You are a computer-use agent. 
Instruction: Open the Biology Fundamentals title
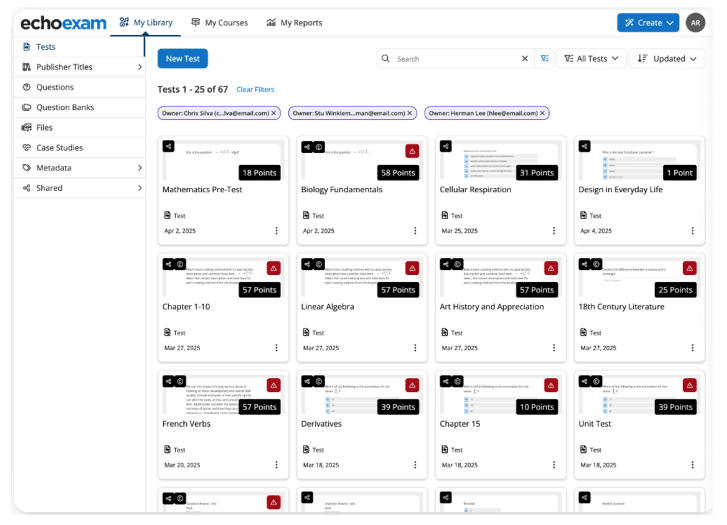[342, 190]
